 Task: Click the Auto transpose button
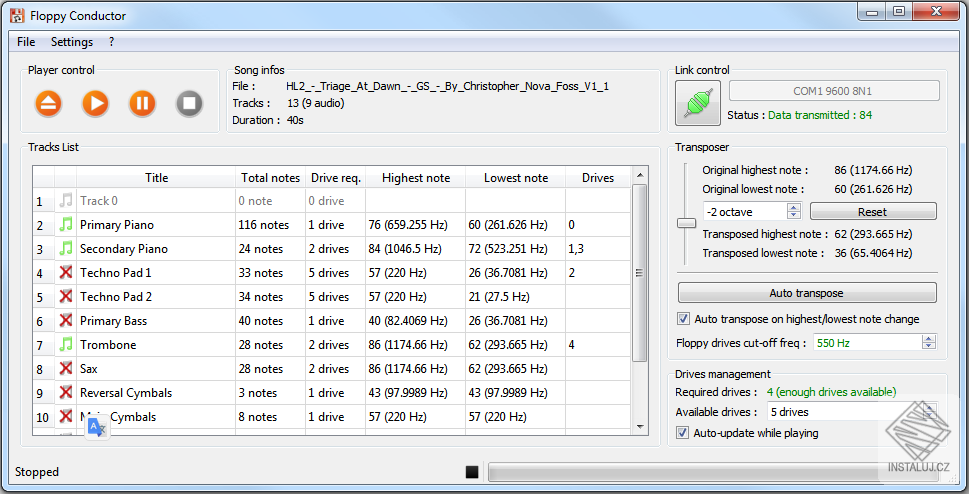click(806, 293)
